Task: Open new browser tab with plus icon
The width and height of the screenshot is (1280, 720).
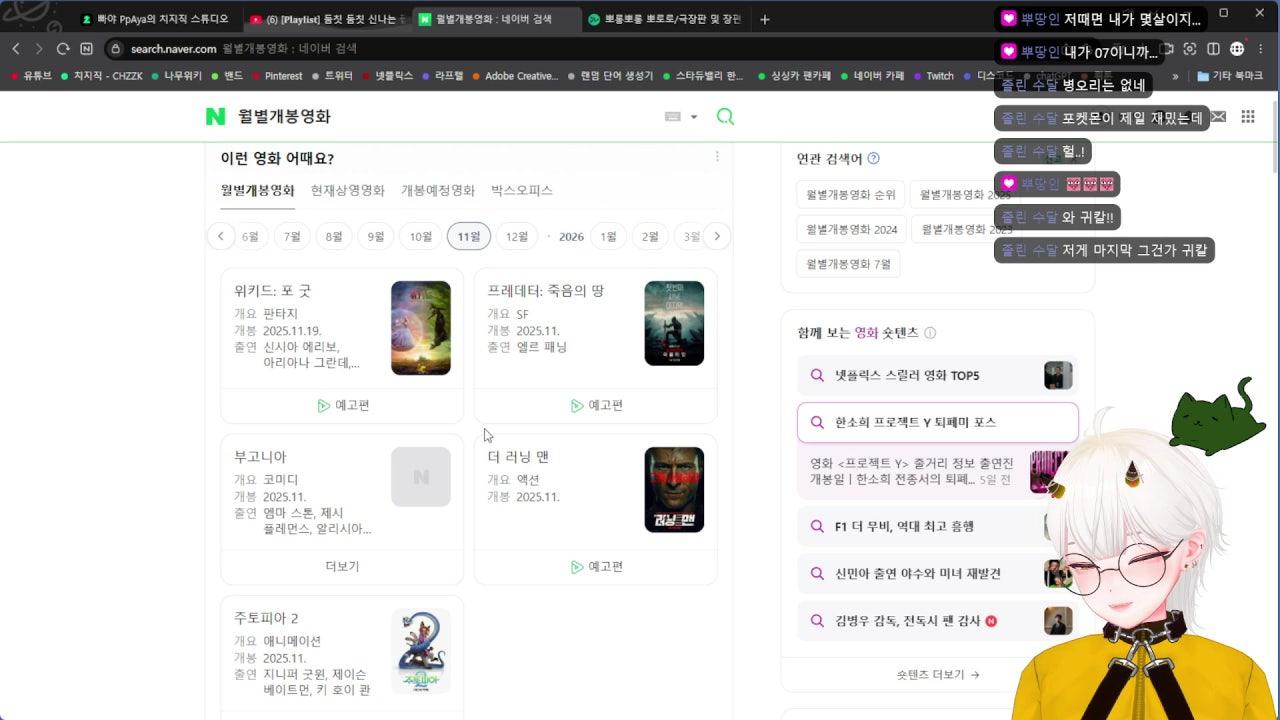Action: pos(765,19)
